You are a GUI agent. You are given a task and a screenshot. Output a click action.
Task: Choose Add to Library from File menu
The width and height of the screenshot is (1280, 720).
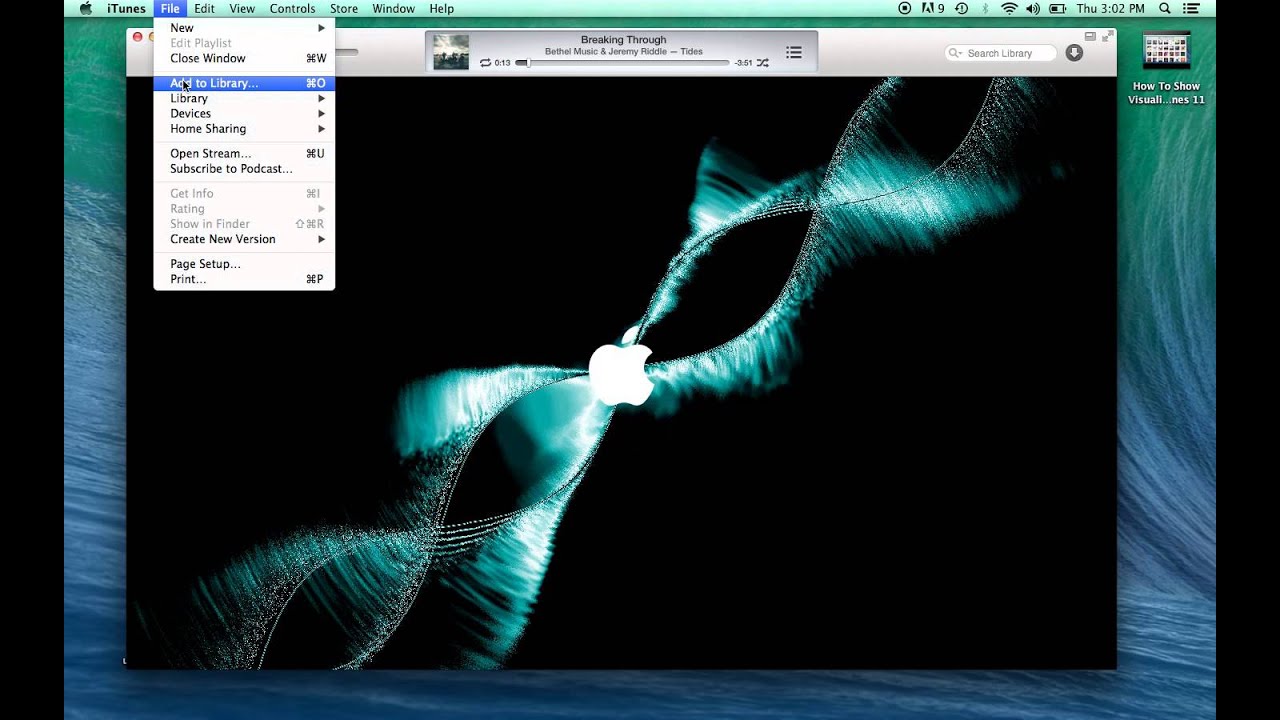(x=244, y=83)
